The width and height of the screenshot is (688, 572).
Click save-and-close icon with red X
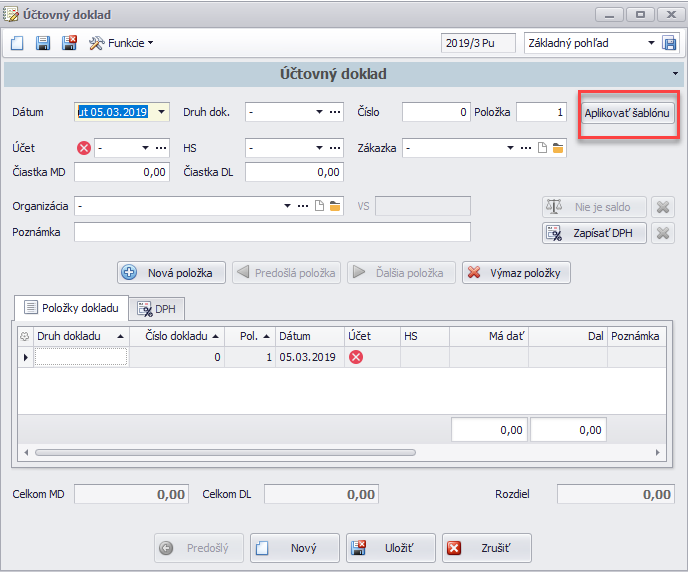tap(69, 43)
